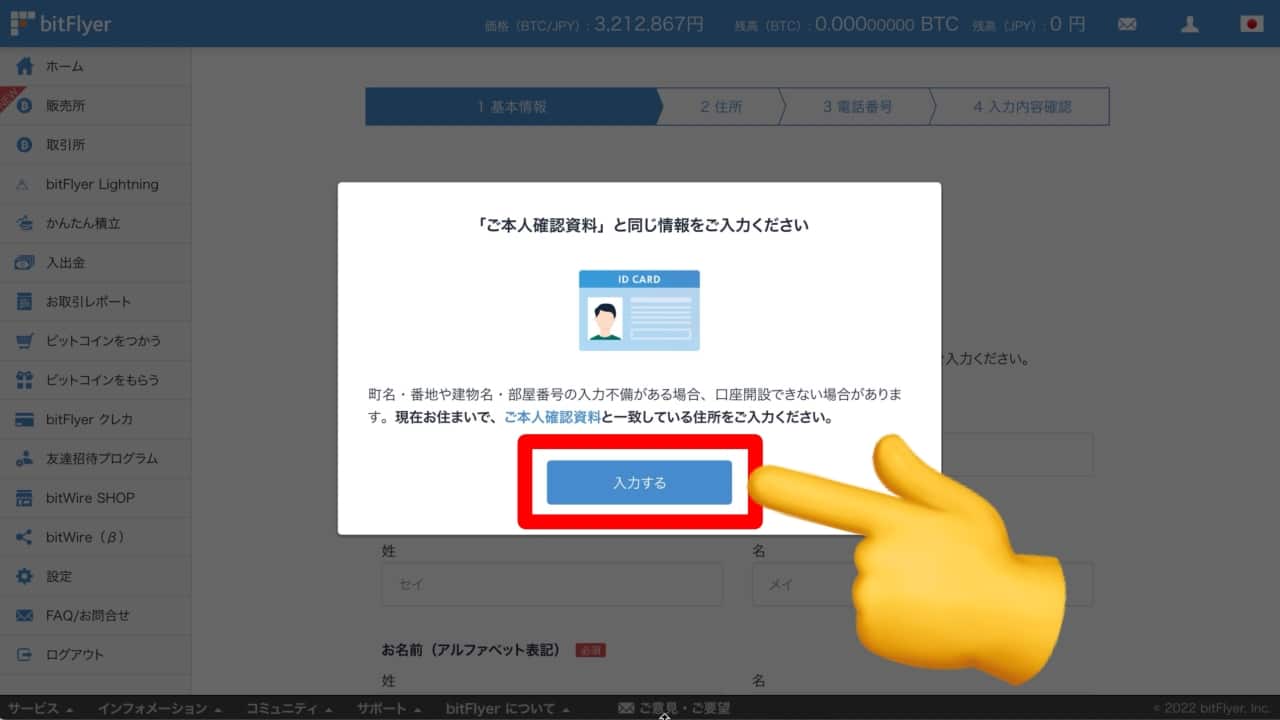Viewport: 1280px width, 720px height.
Task: Click the ログアウト exit icon
Action: click(25, 655)
